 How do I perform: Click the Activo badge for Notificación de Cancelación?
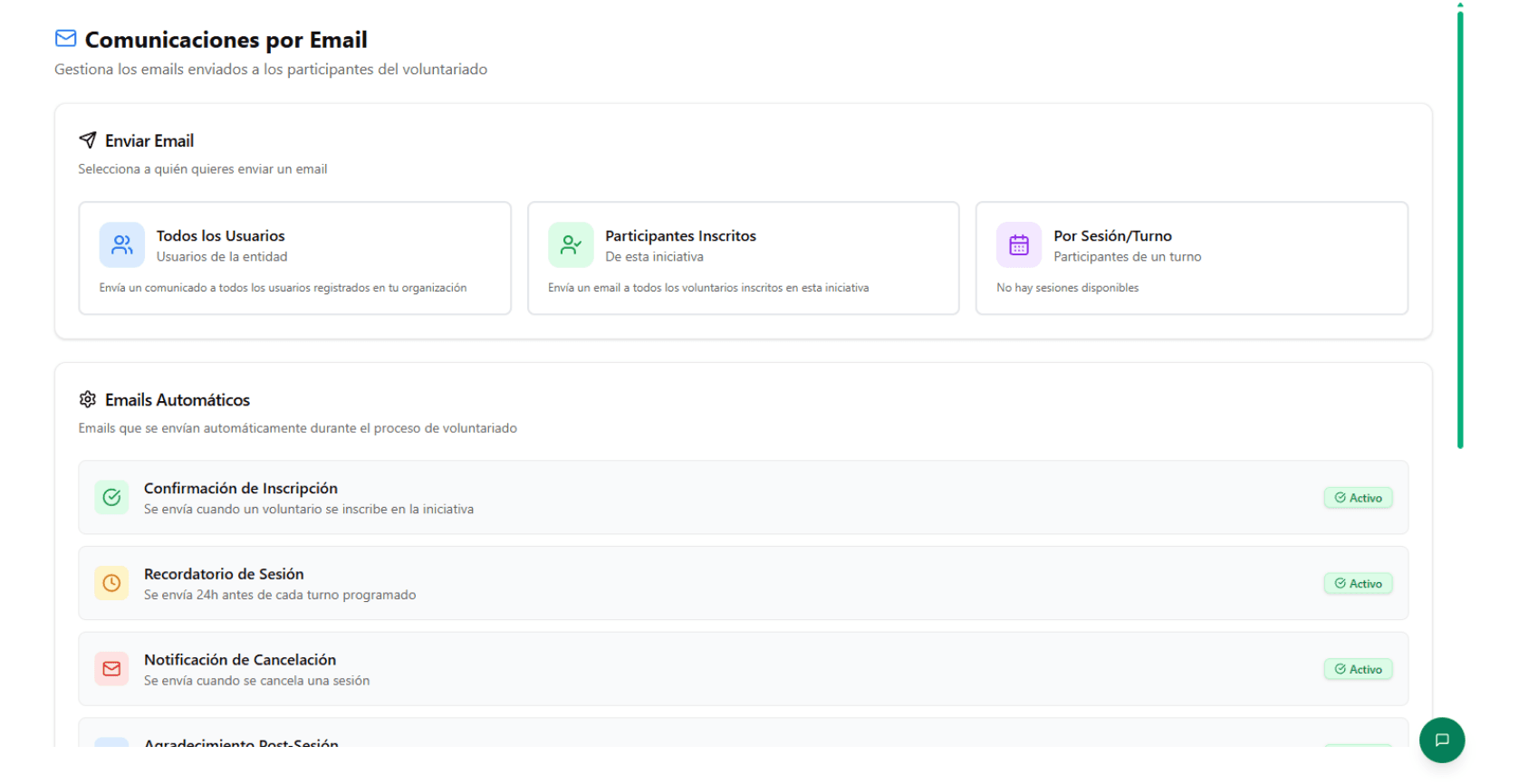1358,670
